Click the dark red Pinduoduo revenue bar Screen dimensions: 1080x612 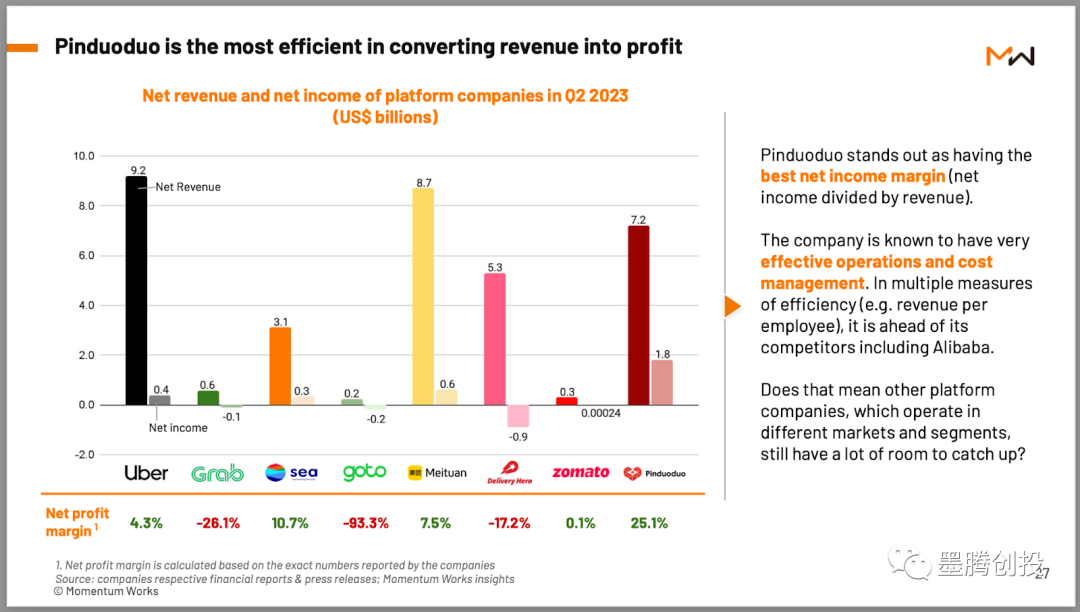[638, 315]
